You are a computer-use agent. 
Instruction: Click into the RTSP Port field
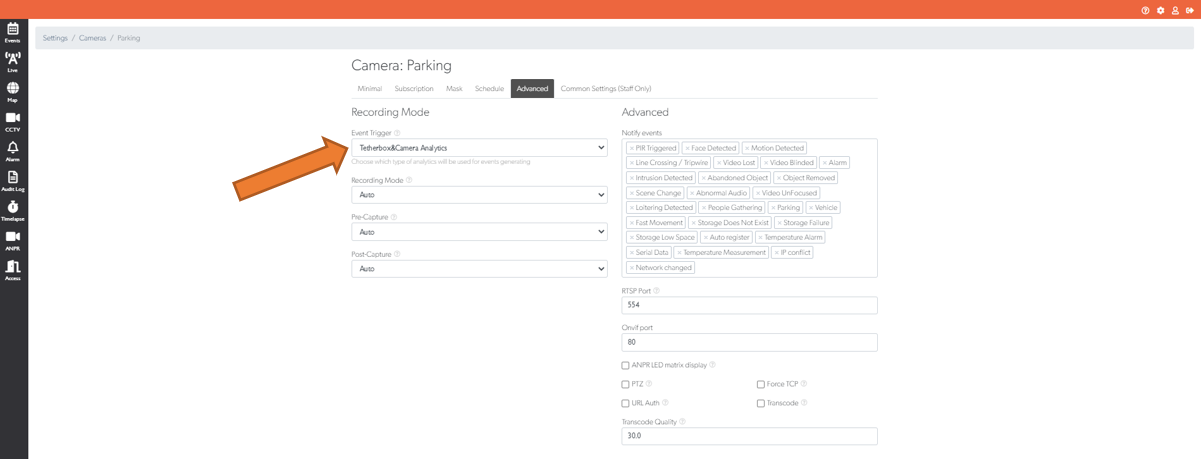(749, 305)
